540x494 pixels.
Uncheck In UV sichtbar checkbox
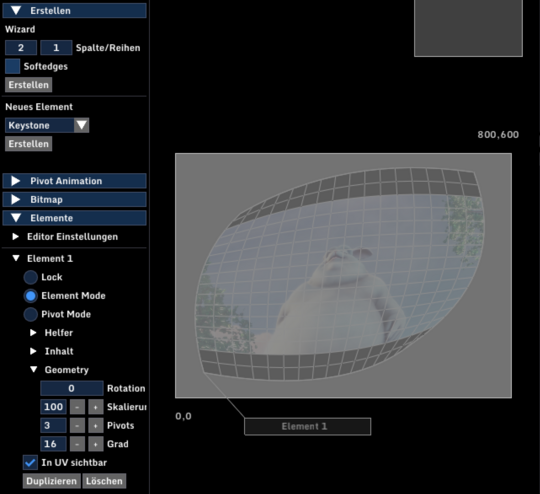pos(30,463)
